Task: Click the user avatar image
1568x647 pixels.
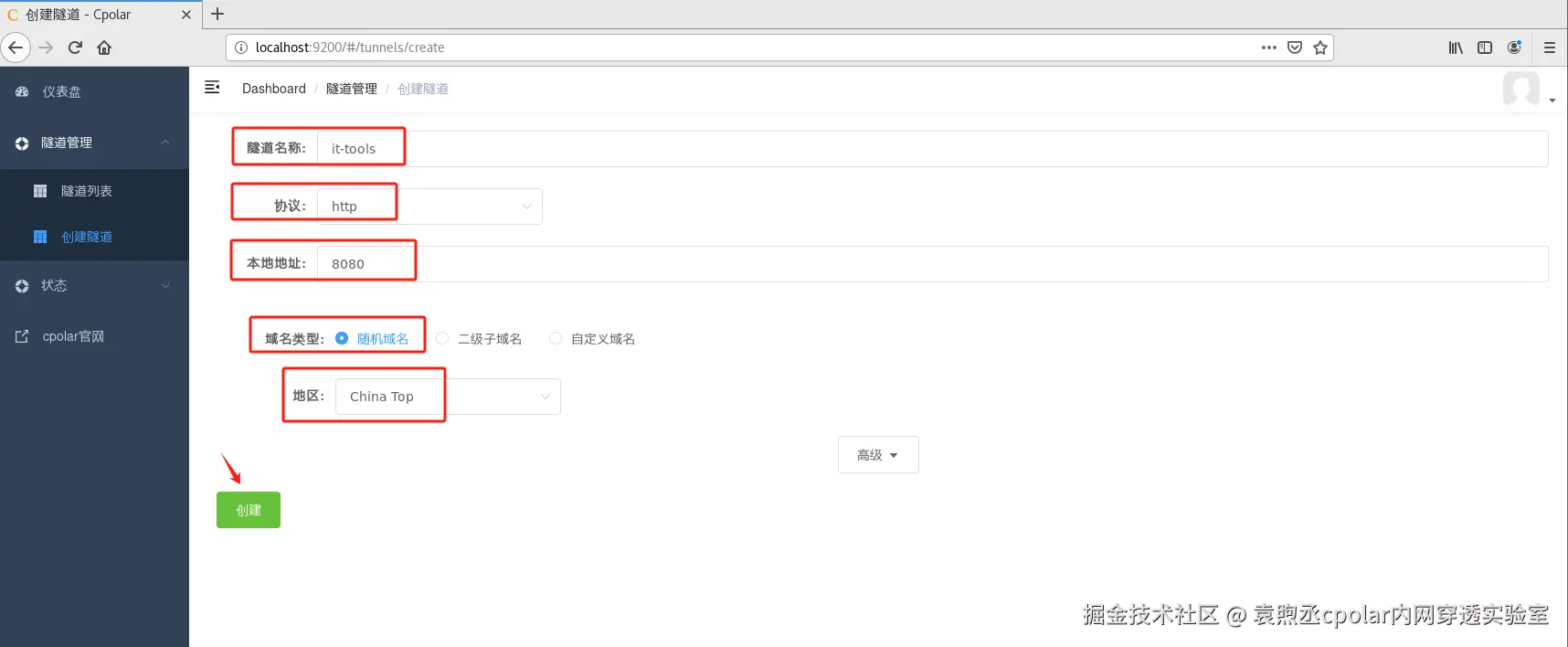Action: (1521, 90)
